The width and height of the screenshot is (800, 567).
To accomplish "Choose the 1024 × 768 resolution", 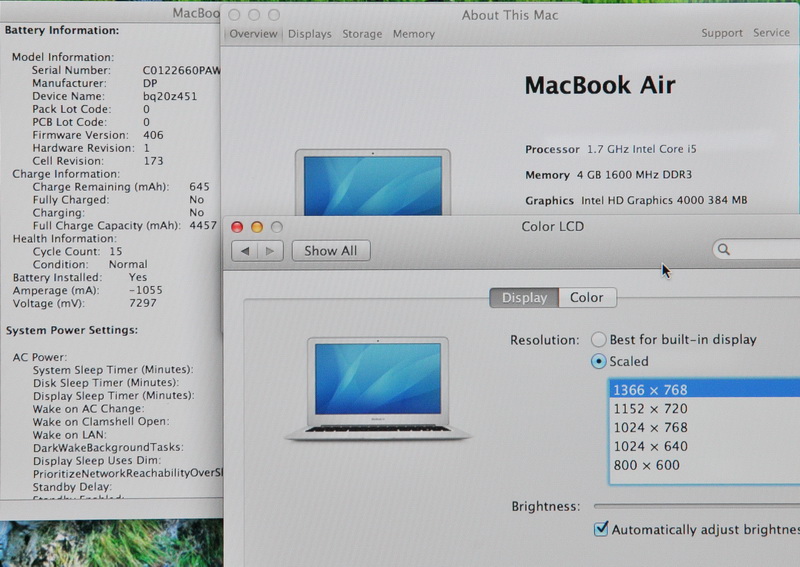I will [x=705, y=427].
